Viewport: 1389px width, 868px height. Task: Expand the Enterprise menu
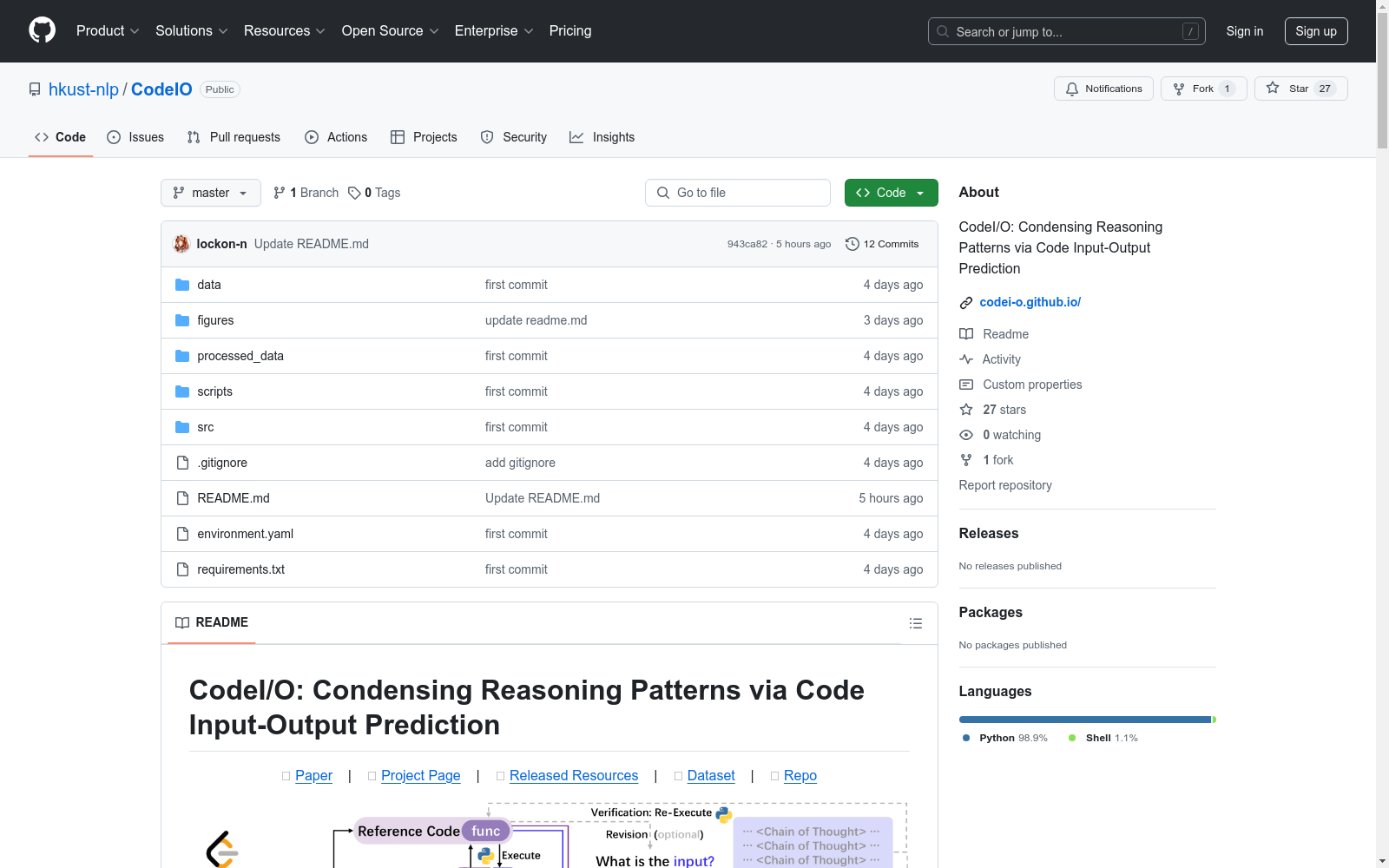(494, 30)
